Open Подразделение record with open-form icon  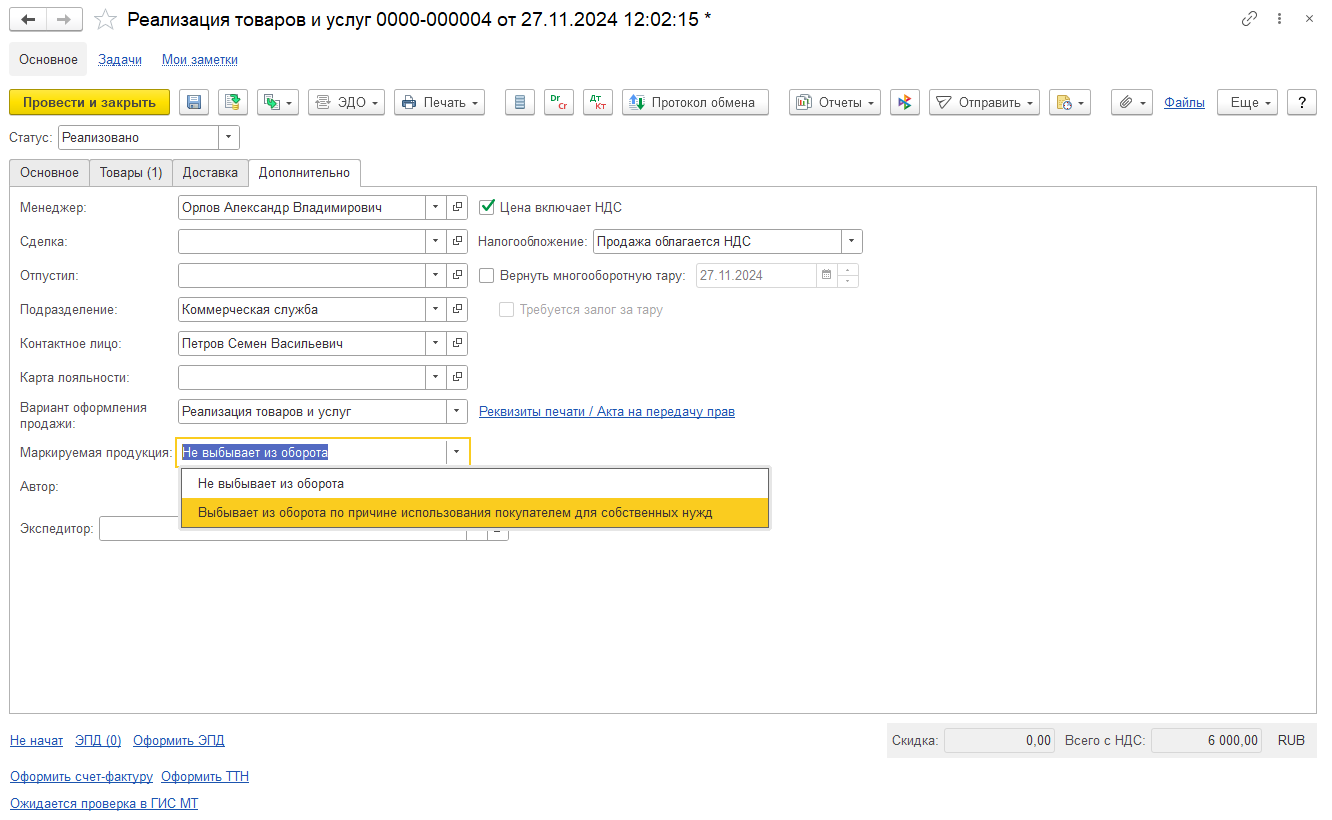(458, 309)
